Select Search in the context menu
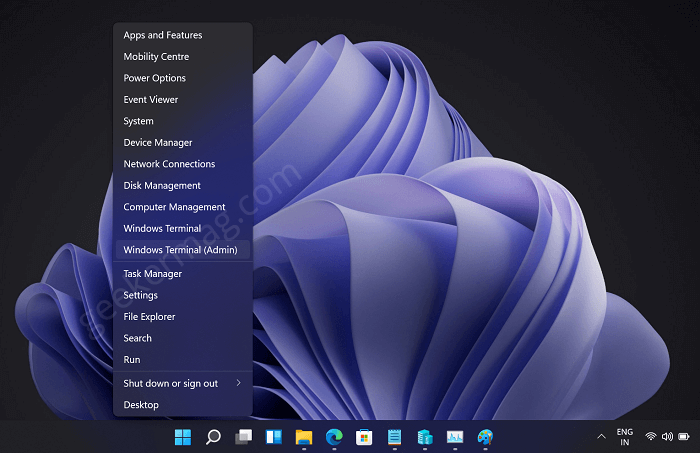The width and height of the screenshot is (700, 453). coord(183,337)
